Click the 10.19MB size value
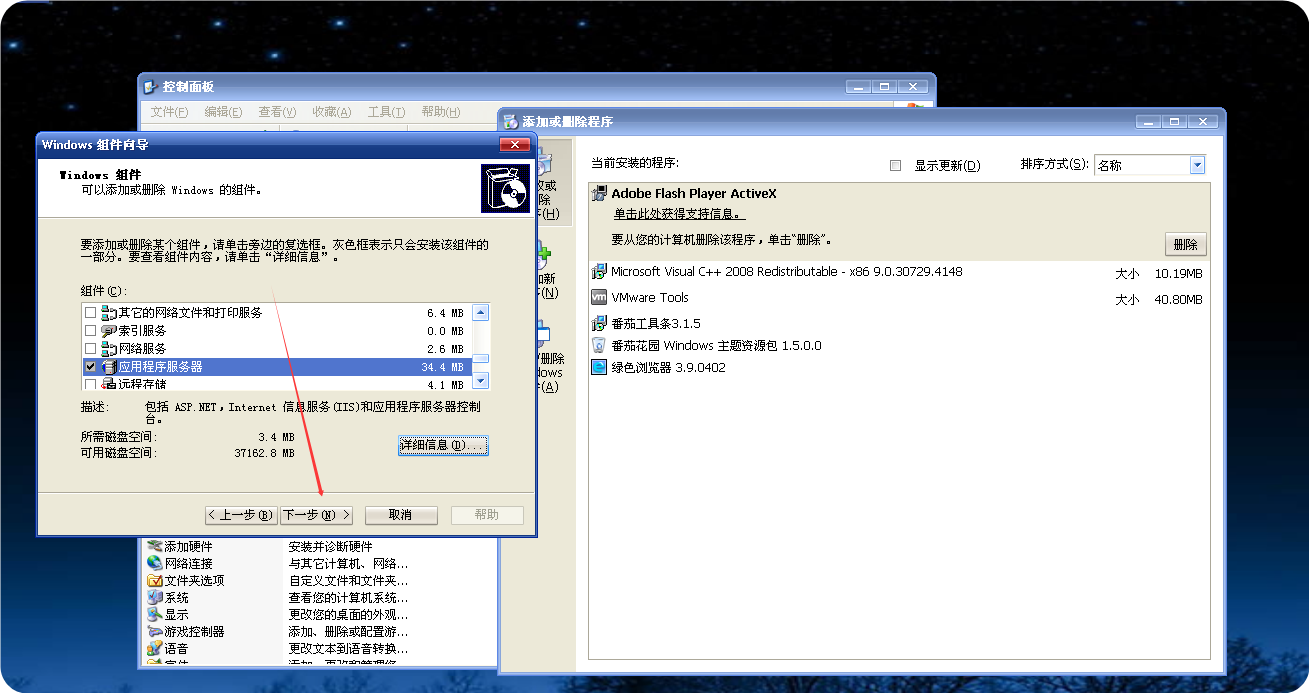The width and height of the screenshot is (1309, 693). [x=1178, y=273]
